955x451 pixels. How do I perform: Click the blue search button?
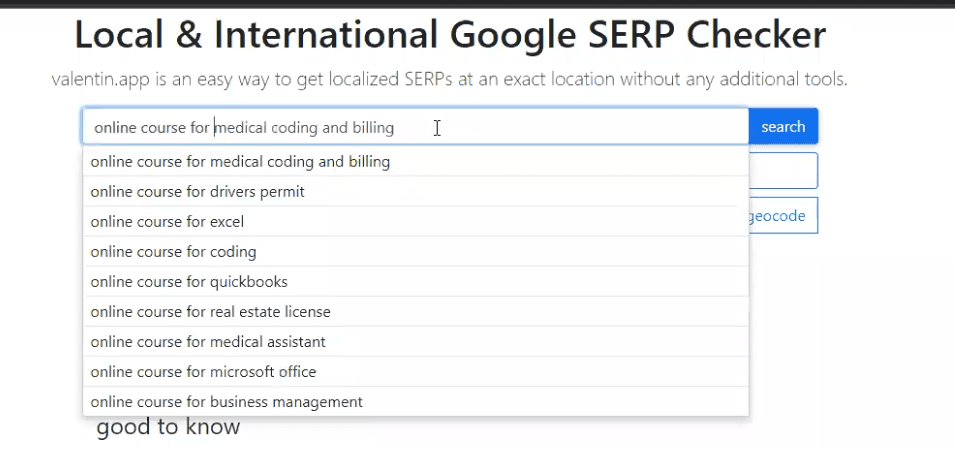click(783, 127)
